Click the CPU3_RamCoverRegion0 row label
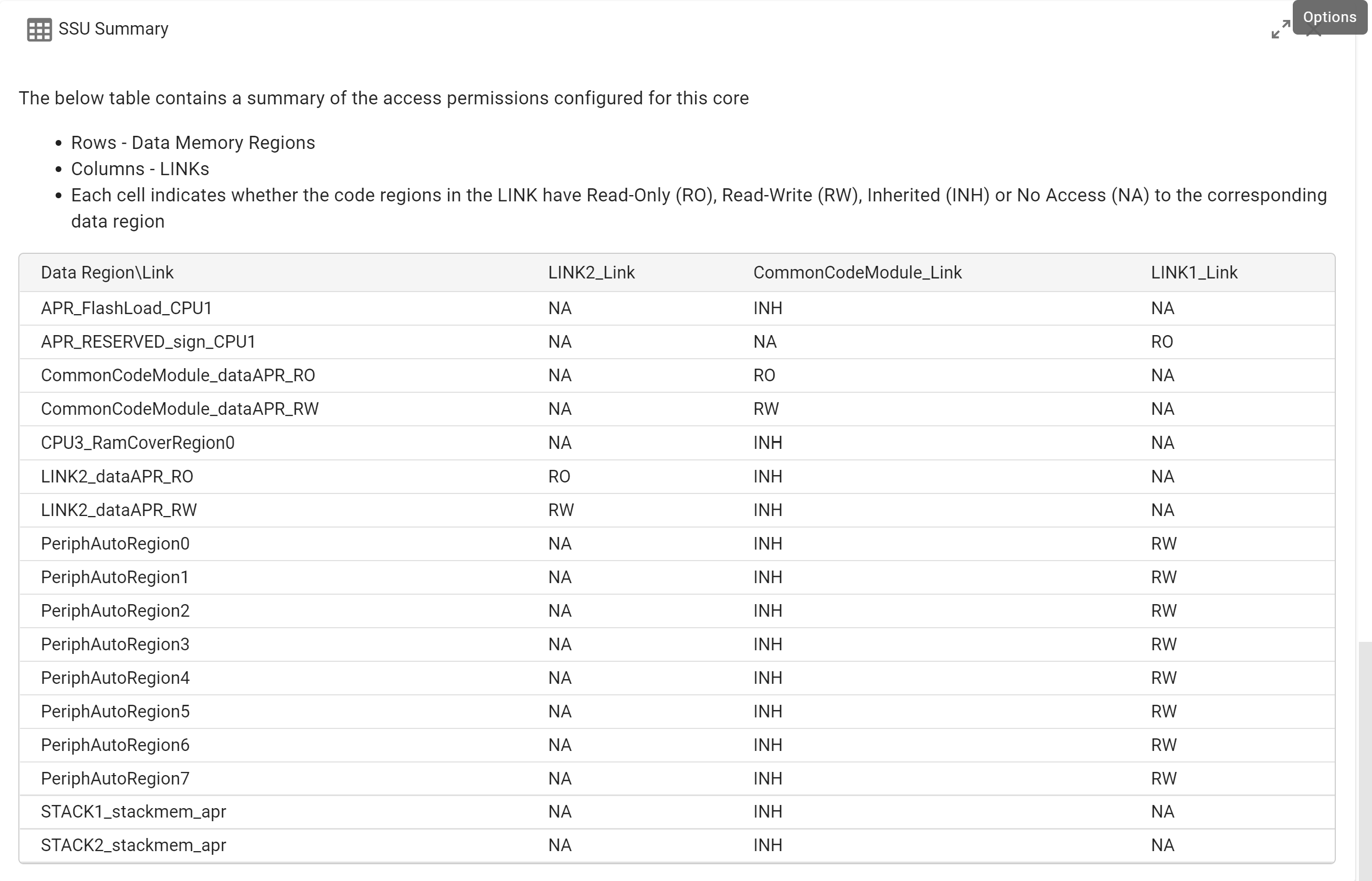 [137, 442]
